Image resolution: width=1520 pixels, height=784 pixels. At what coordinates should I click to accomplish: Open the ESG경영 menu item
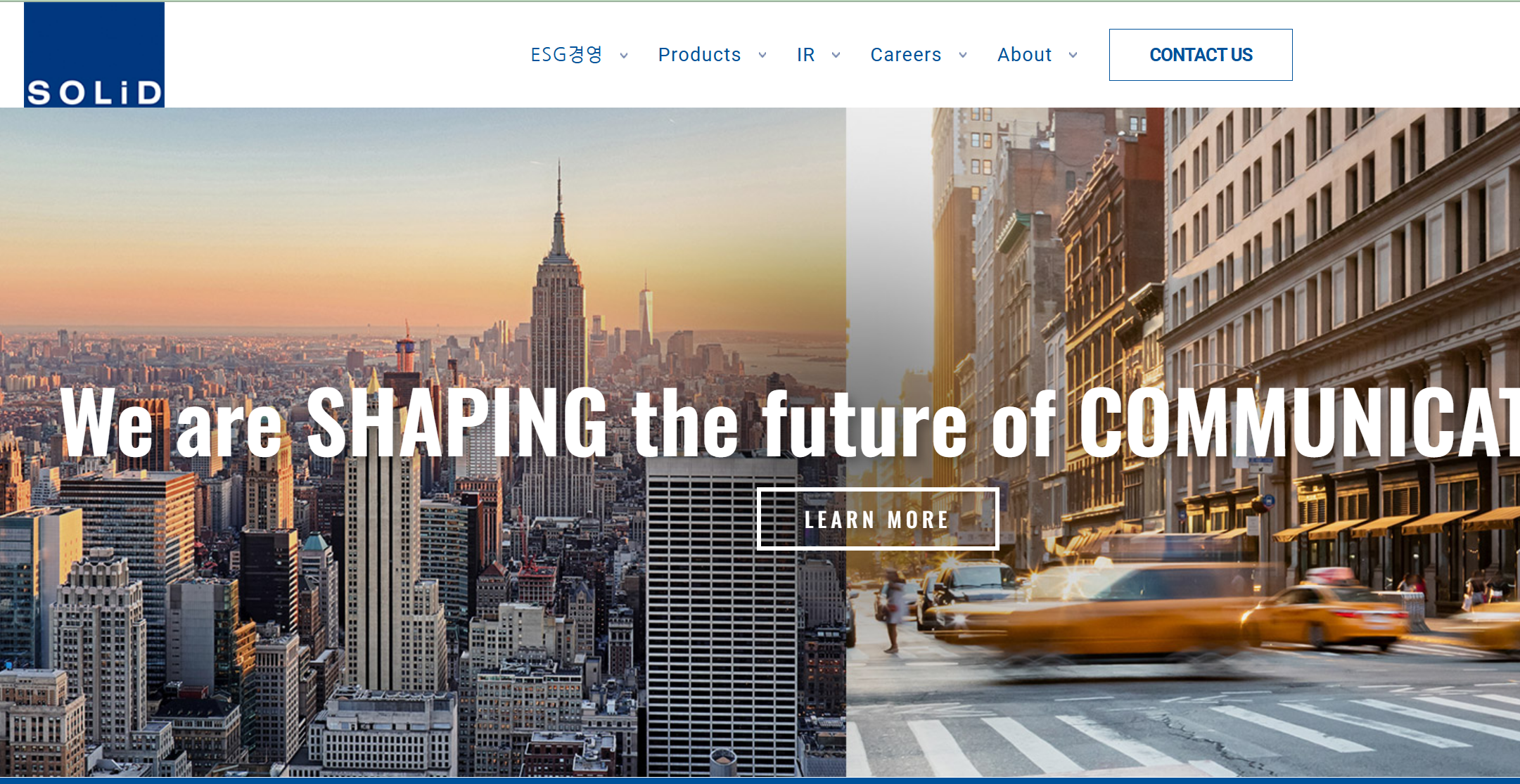click(567, 55)
